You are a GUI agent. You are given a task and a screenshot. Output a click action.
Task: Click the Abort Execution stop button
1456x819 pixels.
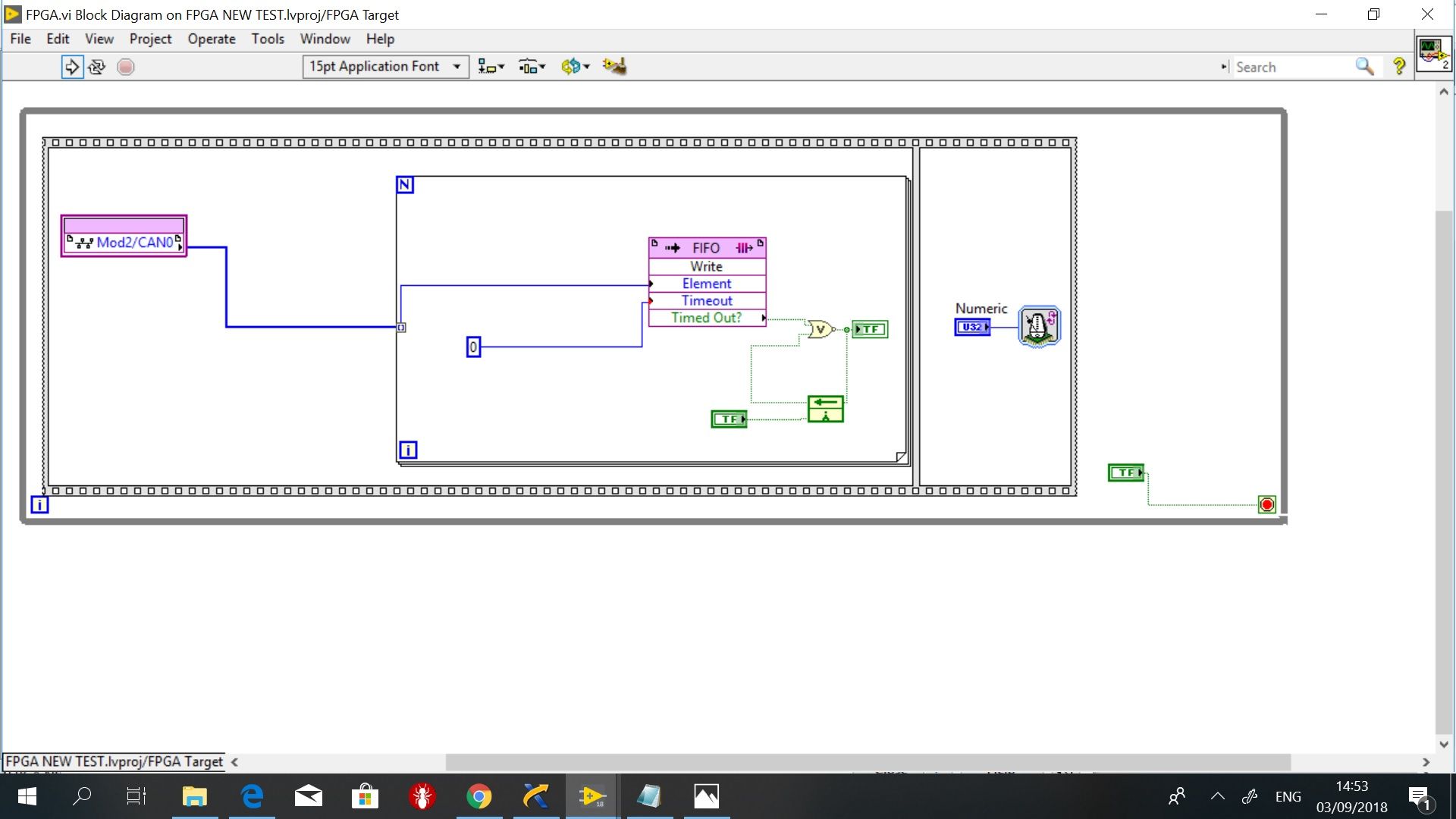126,67
